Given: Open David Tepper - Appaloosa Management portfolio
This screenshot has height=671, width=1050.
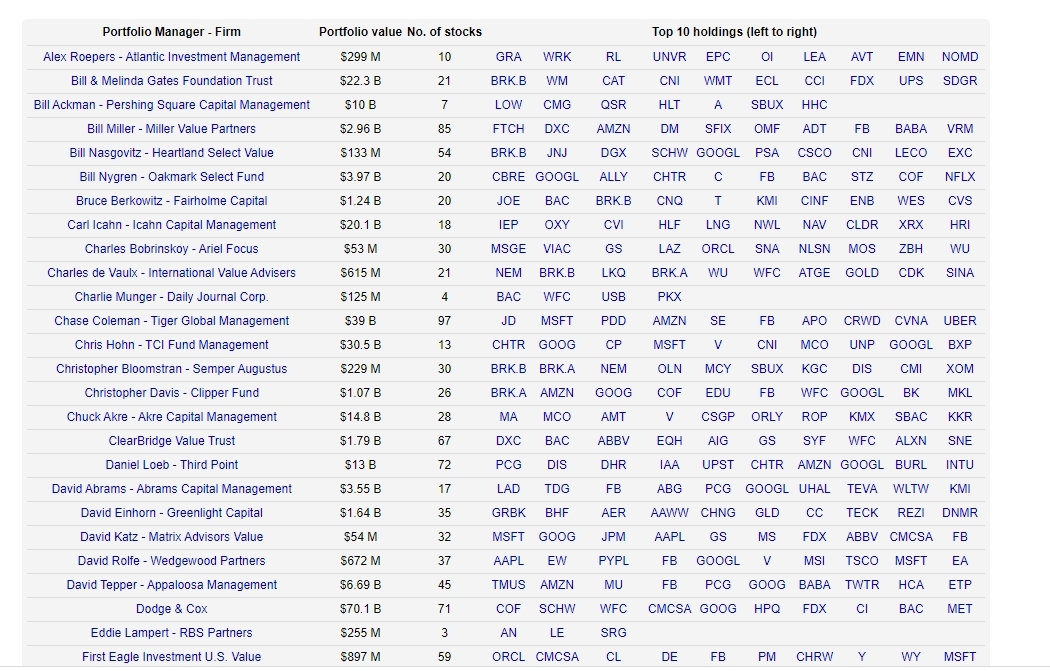Looking at the screenshot, I should (x=171, y=585).
